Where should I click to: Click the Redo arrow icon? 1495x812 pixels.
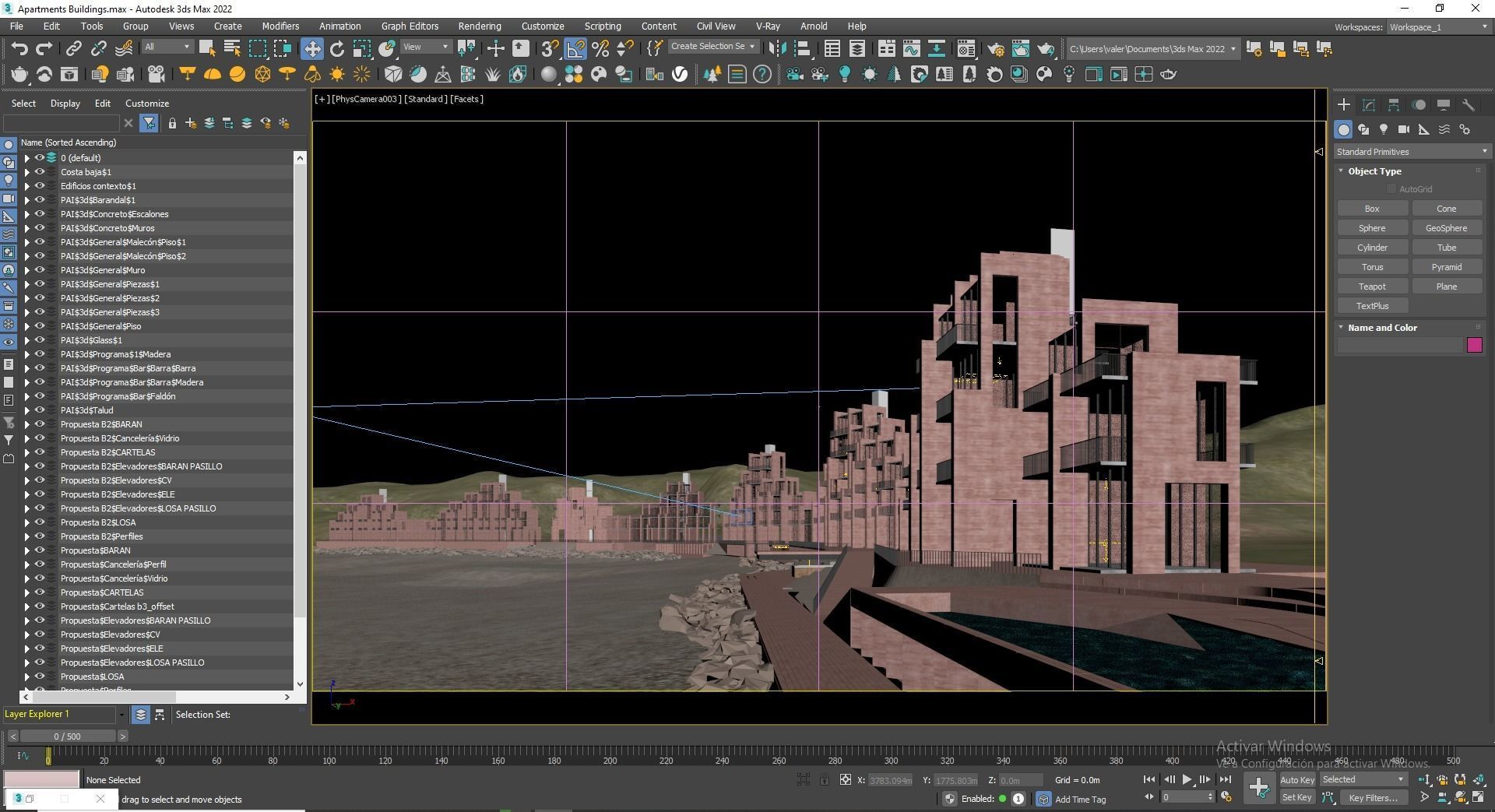[x=44, y=48]
